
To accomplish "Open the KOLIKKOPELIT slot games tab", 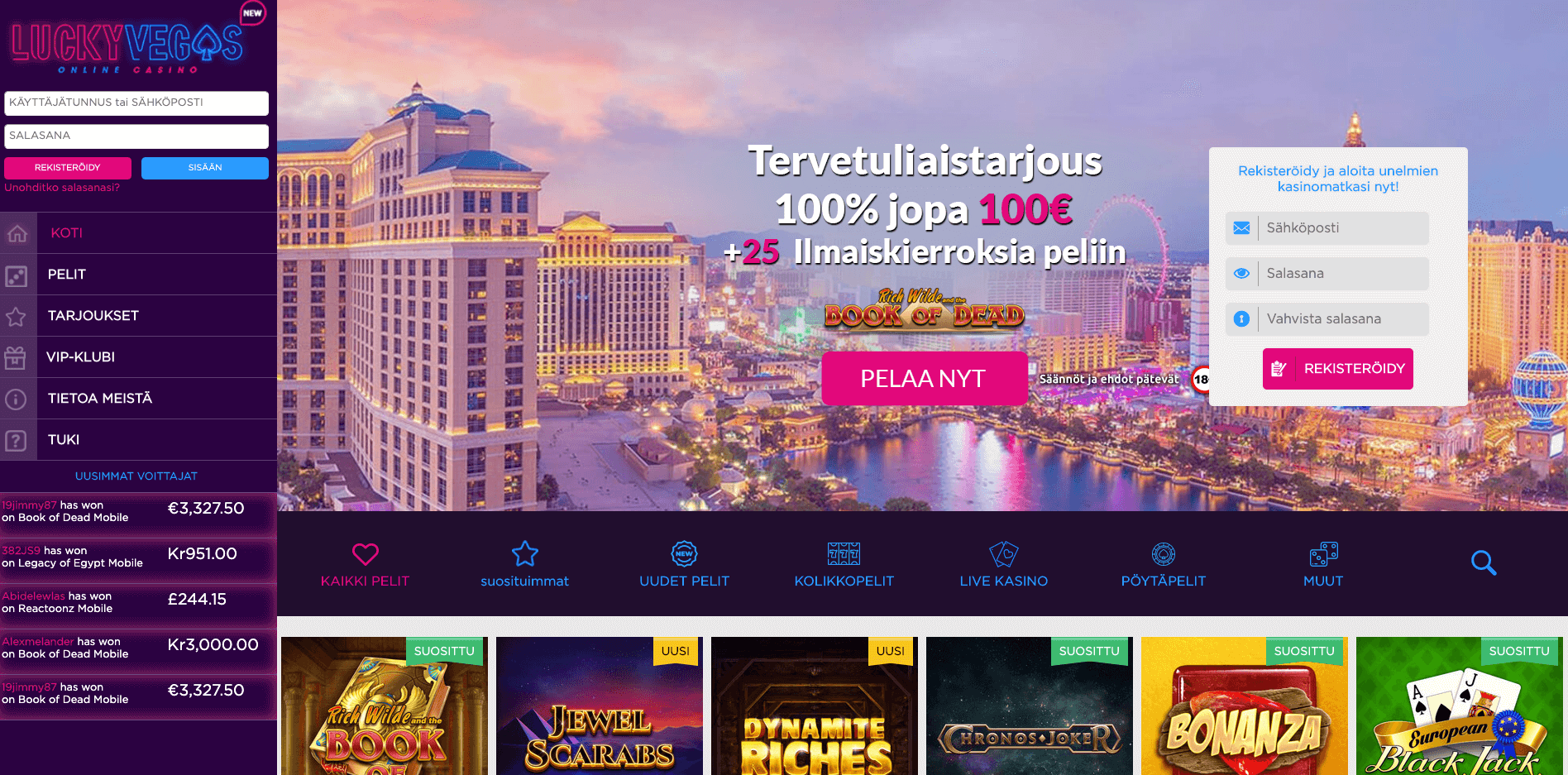I will coord(844,565).
